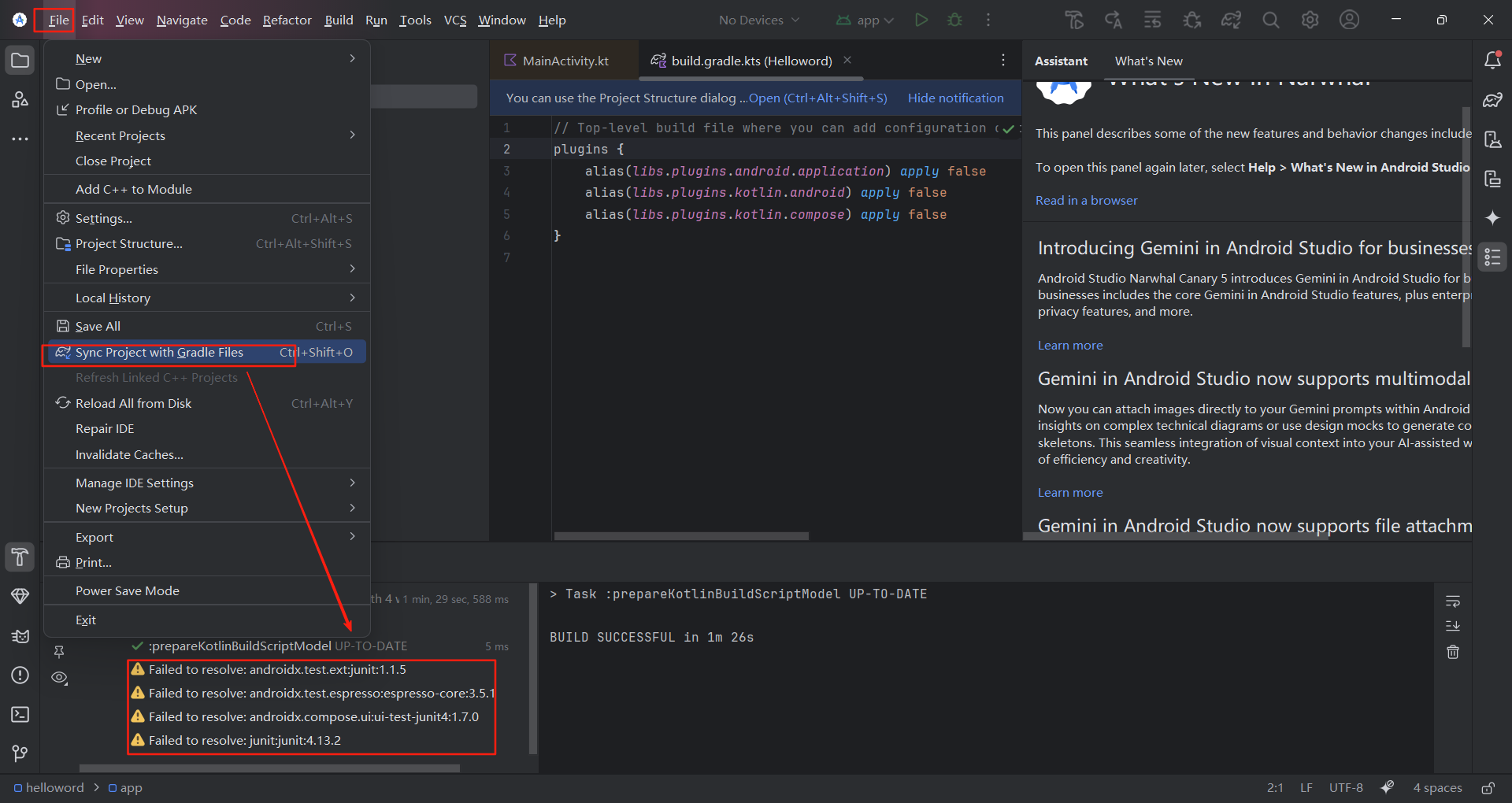
Task: Open the account profile icon
Action: point(1349,20)
